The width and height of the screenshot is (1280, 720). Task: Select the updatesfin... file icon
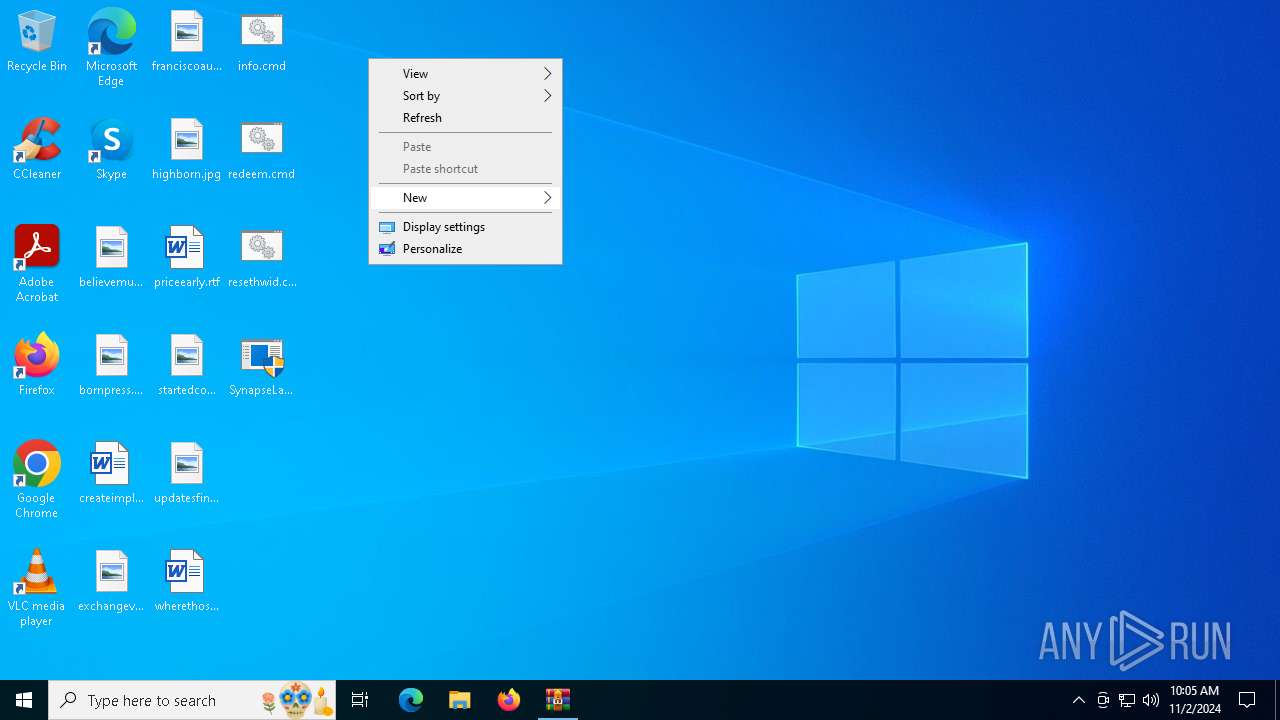pos(187,473)
